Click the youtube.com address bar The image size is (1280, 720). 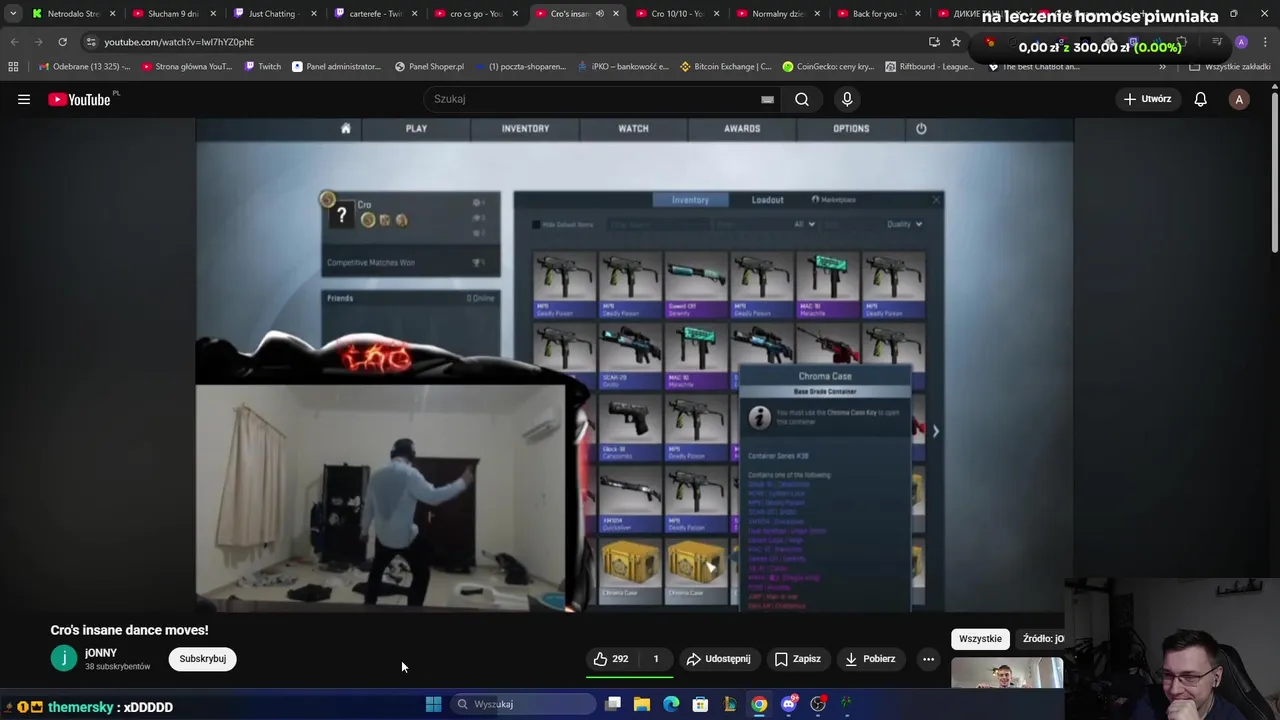tap(500, 42)
